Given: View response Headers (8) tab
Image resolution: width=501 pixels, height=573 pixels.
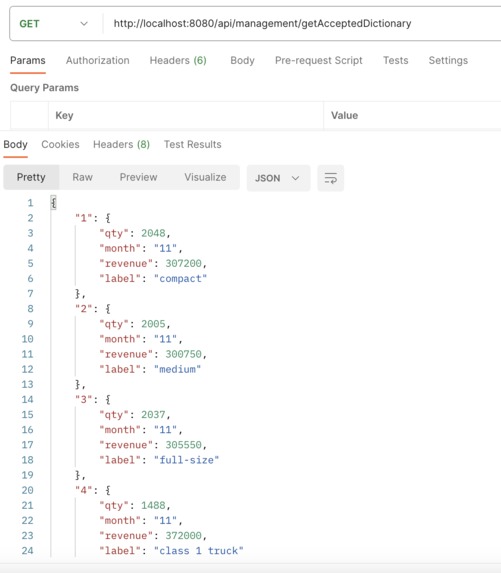Looking at the screenshot, I should click(x=121, y=144).
